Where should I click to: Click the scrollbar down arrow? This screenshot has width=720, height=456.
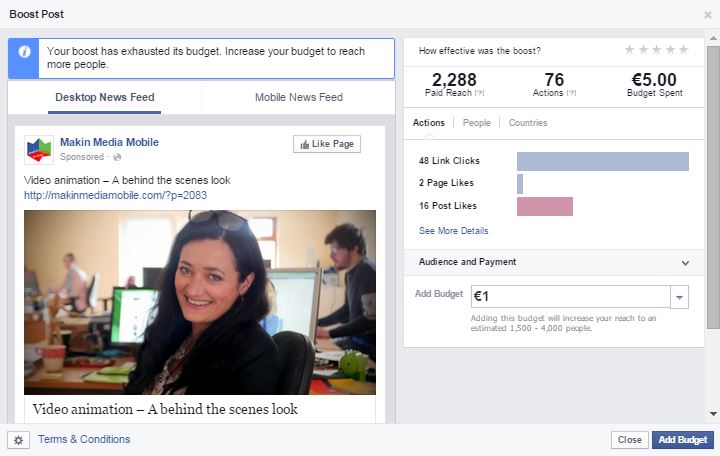click(x=713, y=414)
